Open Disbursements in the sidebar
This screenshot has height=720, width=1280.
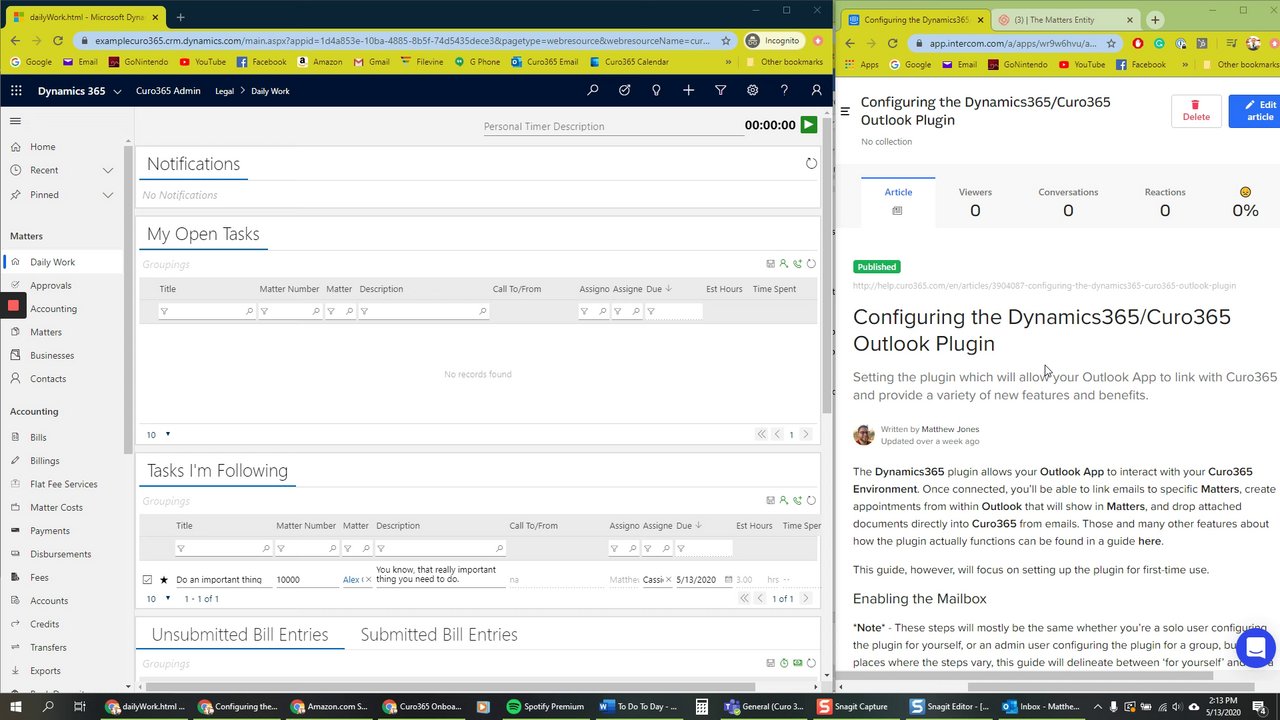[x=62, y=554]
